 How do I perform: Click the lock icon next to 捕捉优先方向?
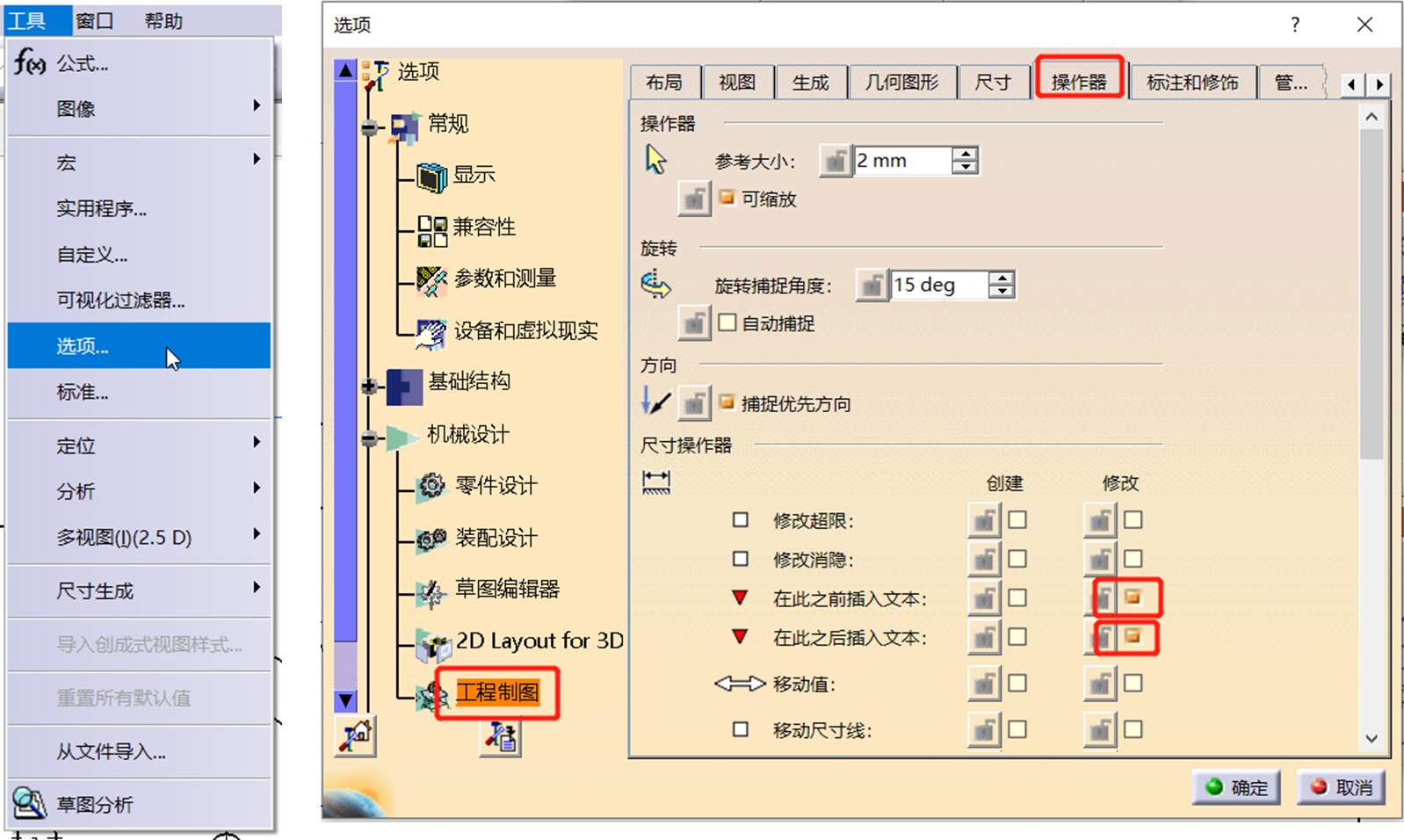[694, 403]
